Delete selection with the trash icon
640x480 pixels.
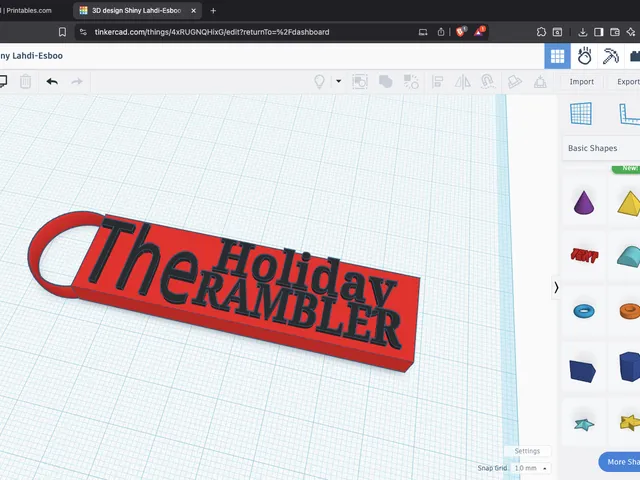25,82
